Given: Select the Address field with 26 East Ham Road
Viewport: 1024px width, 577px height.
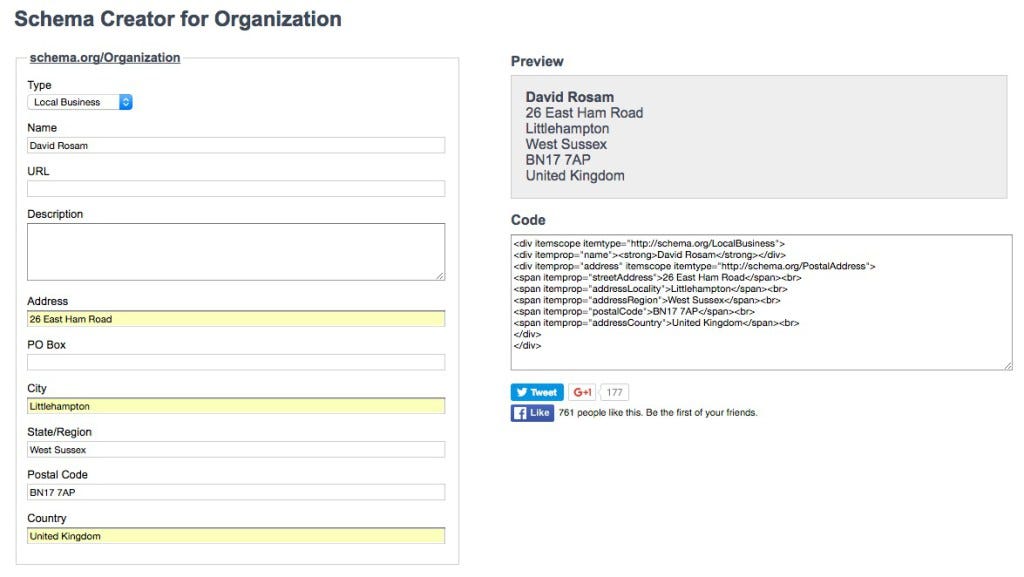Looking at the screenshot, I should click(x=236, y=319).
